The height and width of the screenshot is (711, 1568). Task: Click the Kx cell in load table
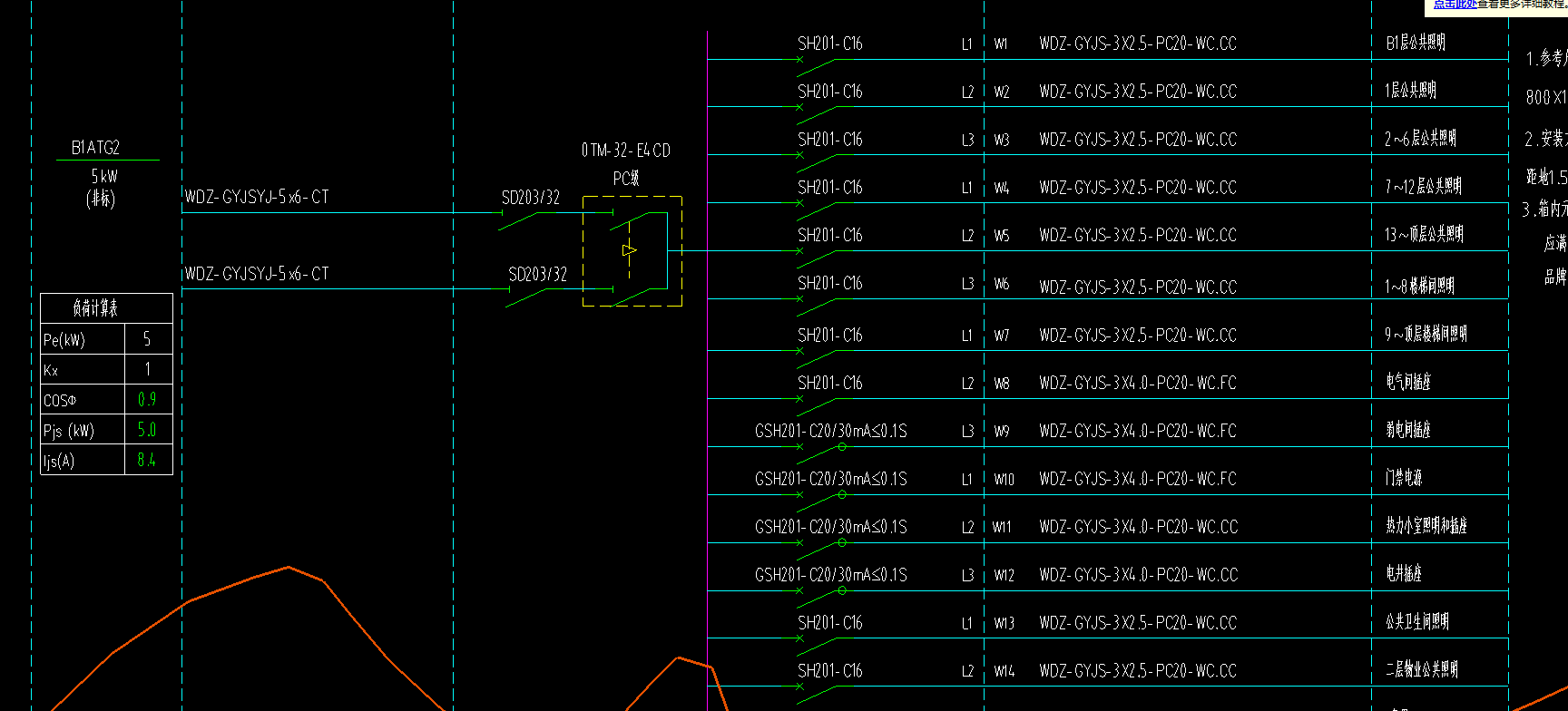83,370
